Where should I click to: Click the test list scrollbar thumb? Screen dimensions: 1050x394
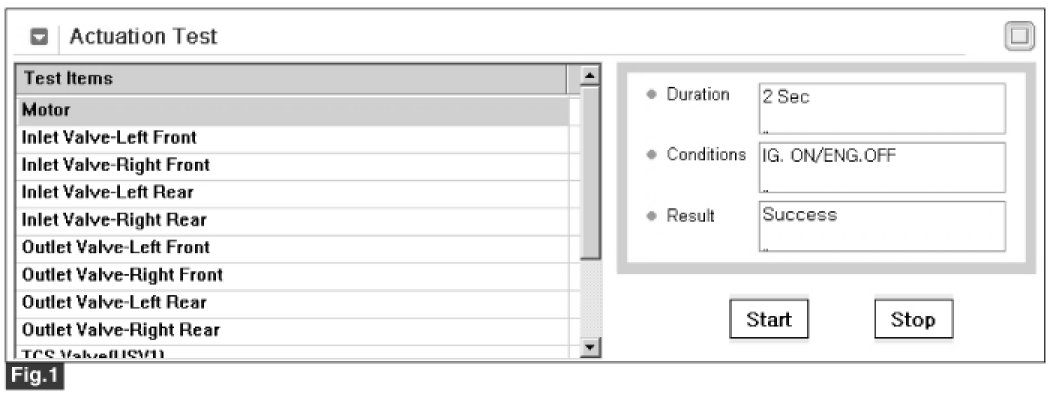coord(590,172)
